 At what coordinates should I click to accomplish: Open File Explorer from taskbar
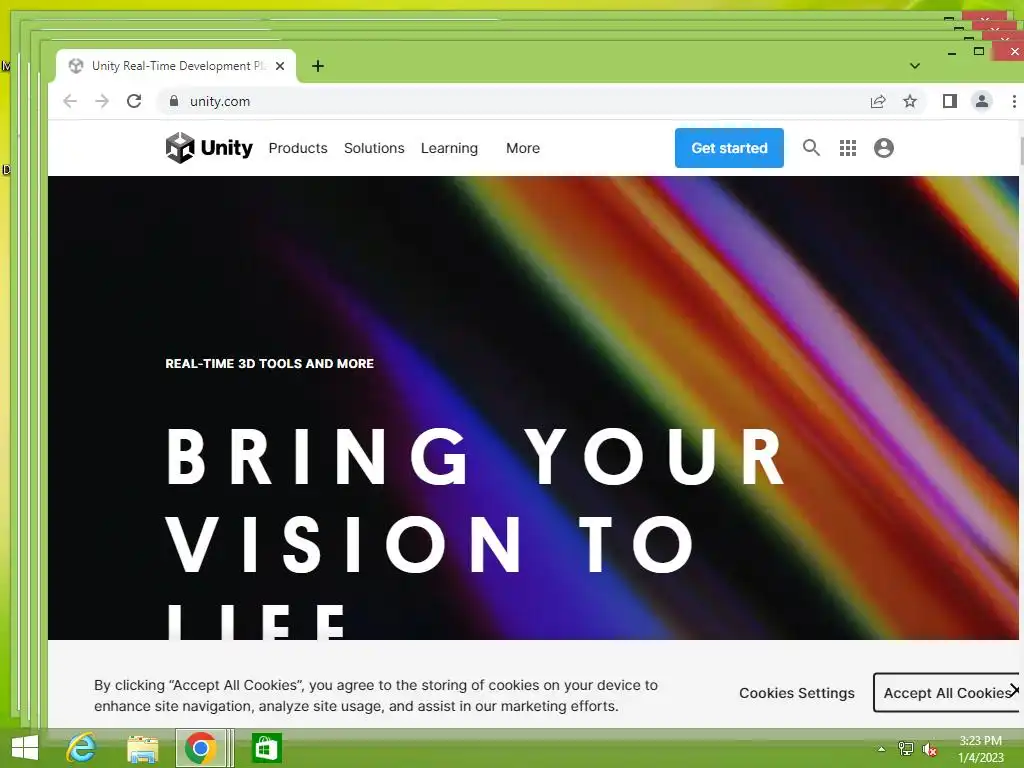(142, 748)
